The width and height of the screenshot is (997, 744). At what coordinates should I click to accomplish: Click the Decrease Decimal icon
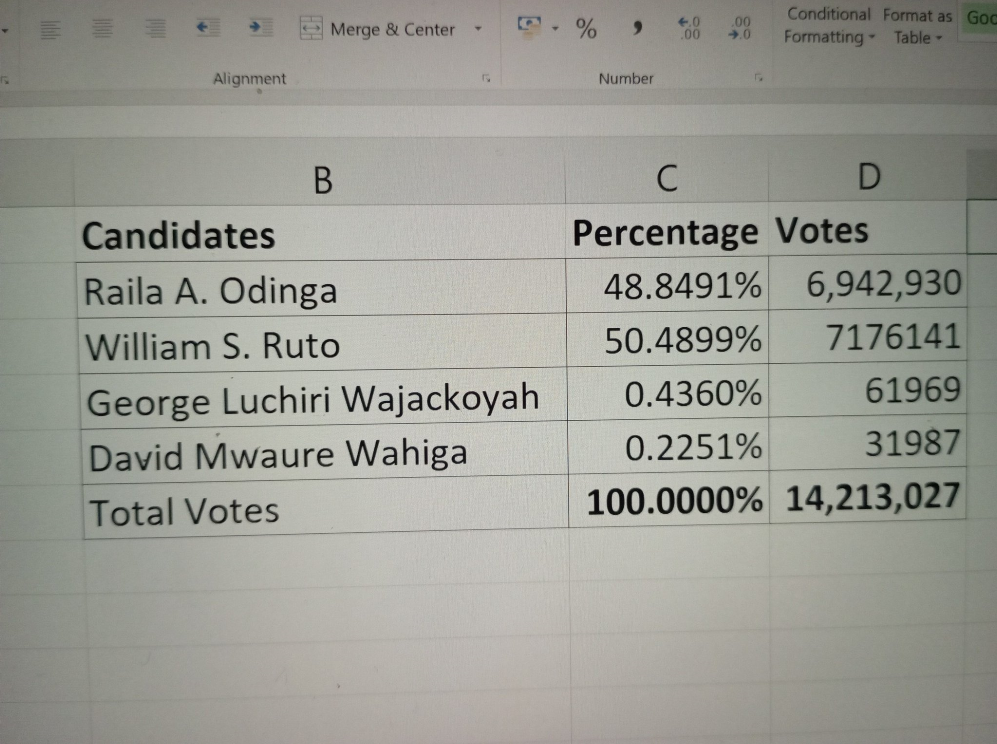pos(741,28)
